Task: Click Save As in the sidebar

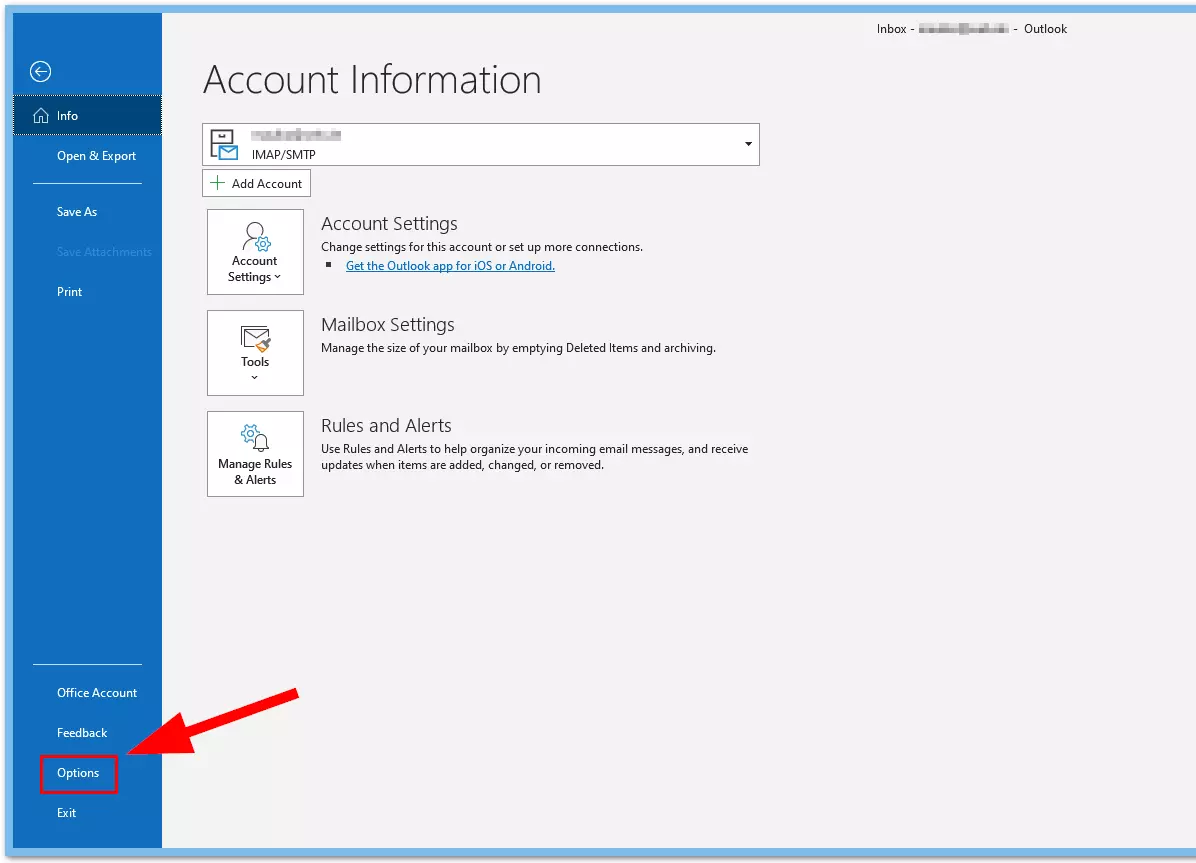Action: [77, 211]
